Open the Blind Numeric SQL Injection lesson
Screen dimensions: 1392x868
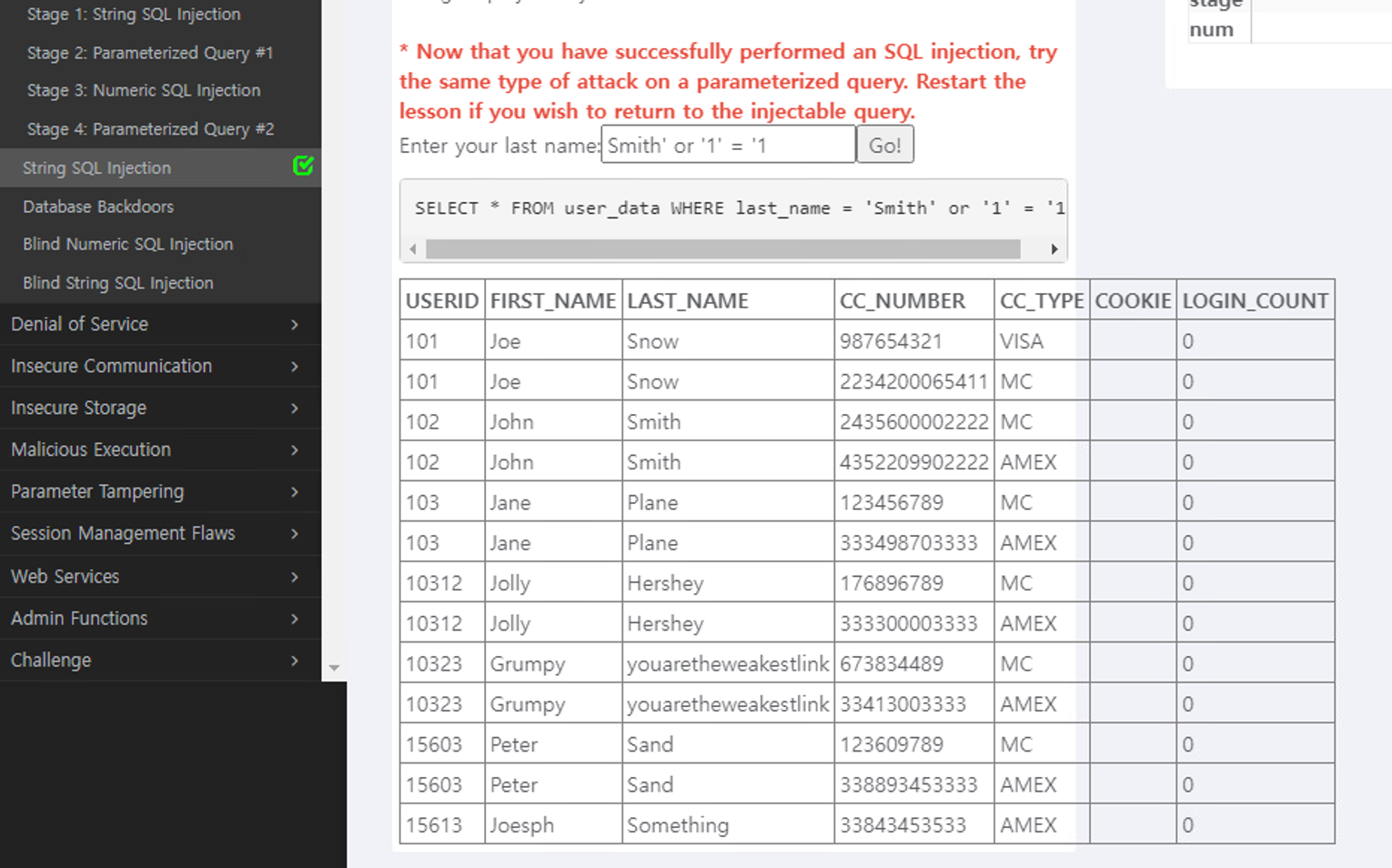click(x=128, y=244)
